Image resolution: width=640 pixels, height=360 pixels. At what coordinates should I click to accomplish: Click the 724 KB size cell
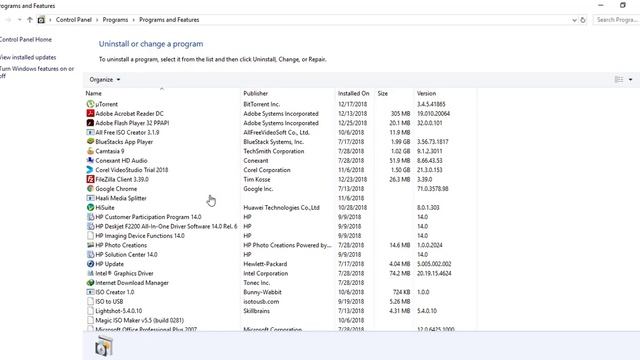402,292
